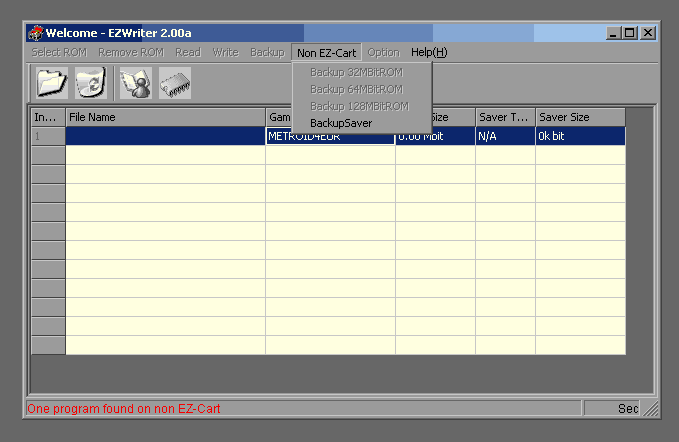Choose Backup 32MBitROM menu entry

[x=362, y=72]
